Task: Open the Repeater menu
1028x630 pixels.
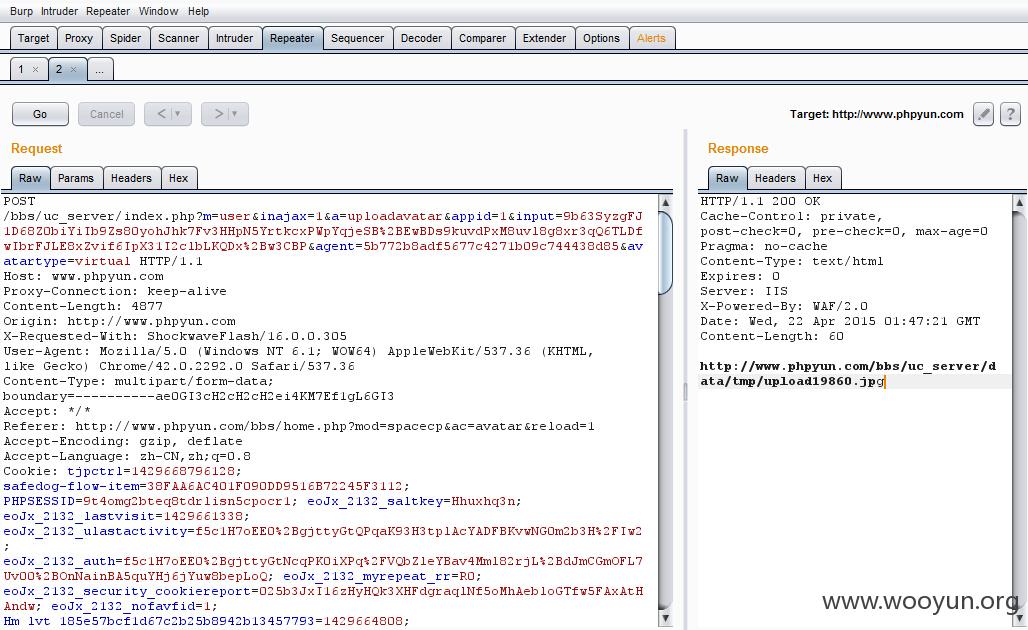Action: pos(108,11)
